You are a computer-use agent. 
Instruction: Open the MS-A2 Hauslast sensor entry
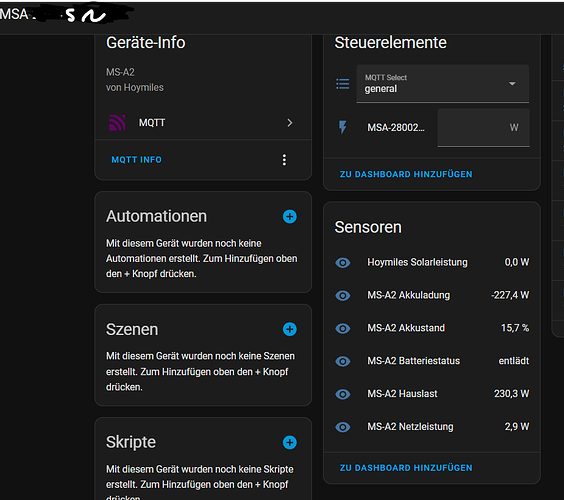pos(432,394)
